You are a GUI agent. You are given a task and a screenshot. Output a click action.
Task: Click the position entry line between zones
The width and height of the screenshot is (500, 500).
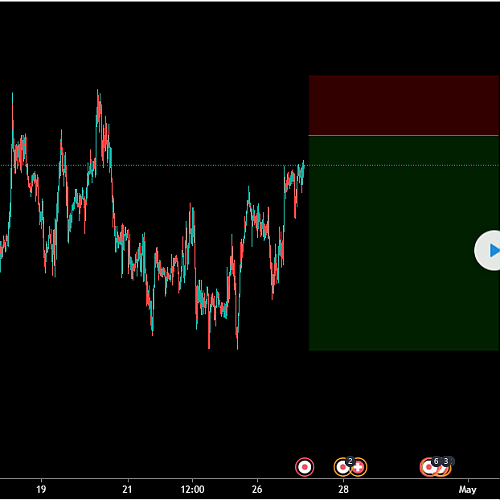pos(404,136)
